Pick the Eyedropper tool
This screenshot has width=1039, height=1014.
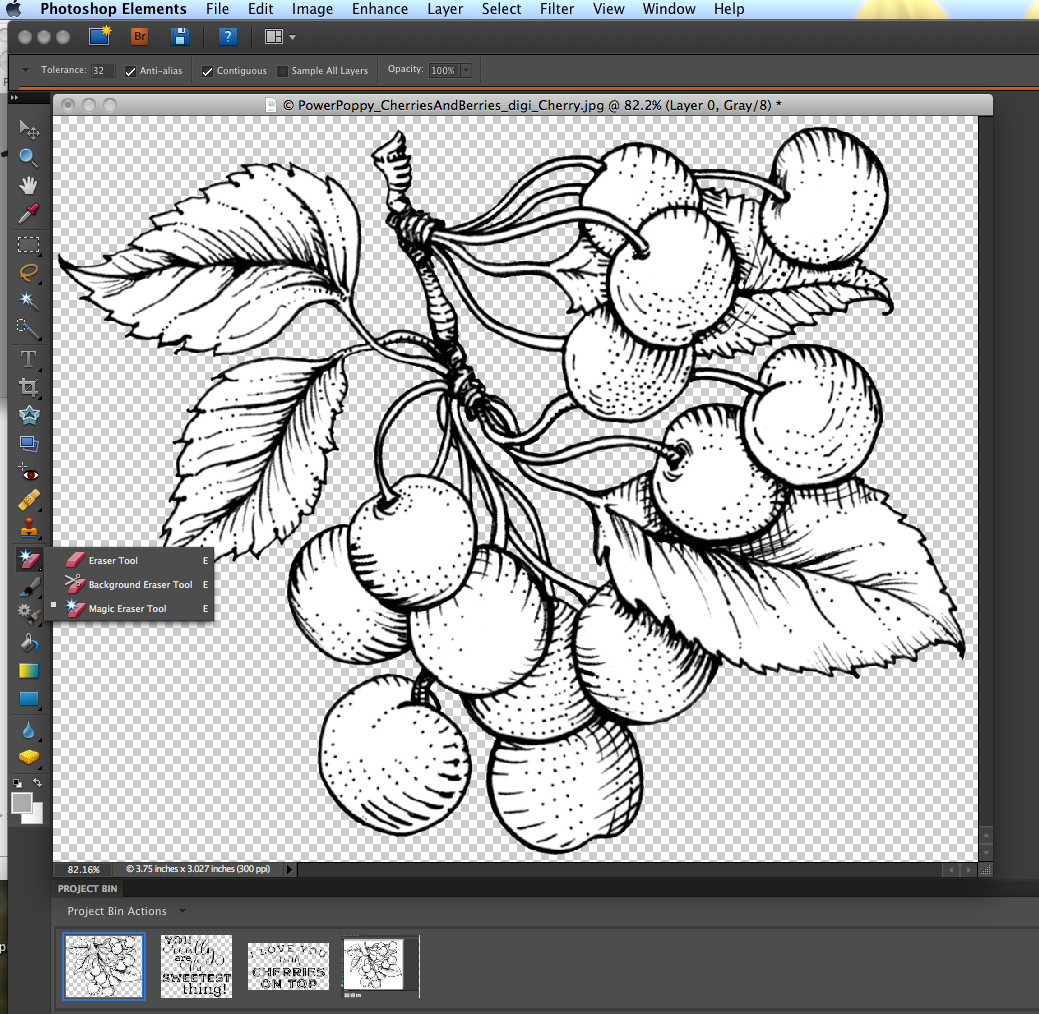click(28, 212)
